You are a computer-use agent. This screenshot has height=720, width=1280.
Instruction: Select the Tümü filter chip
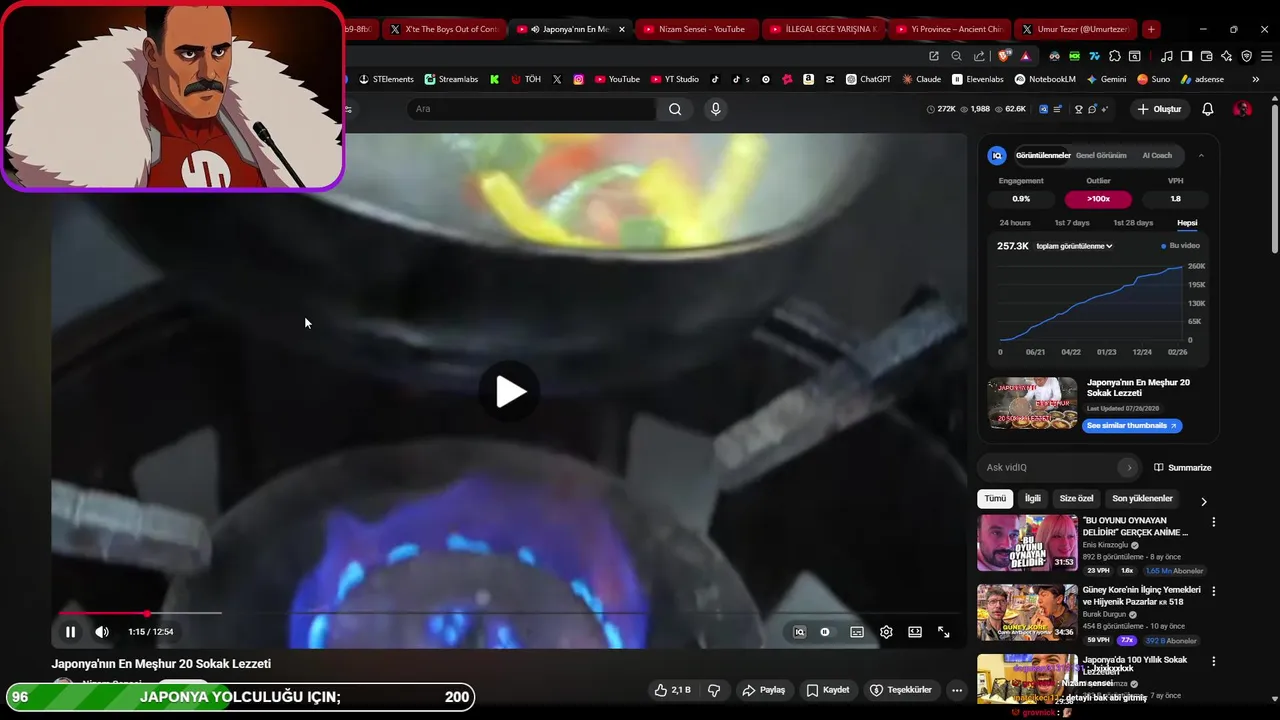click(x=995, y=499)
